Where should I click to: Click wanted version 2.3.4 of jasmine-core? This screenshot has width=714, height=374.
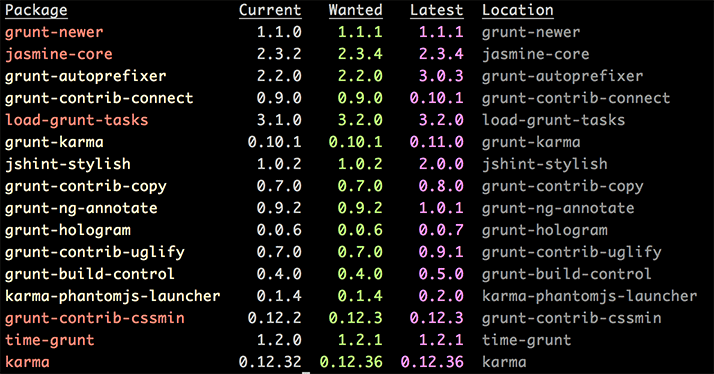pos(360,54)
